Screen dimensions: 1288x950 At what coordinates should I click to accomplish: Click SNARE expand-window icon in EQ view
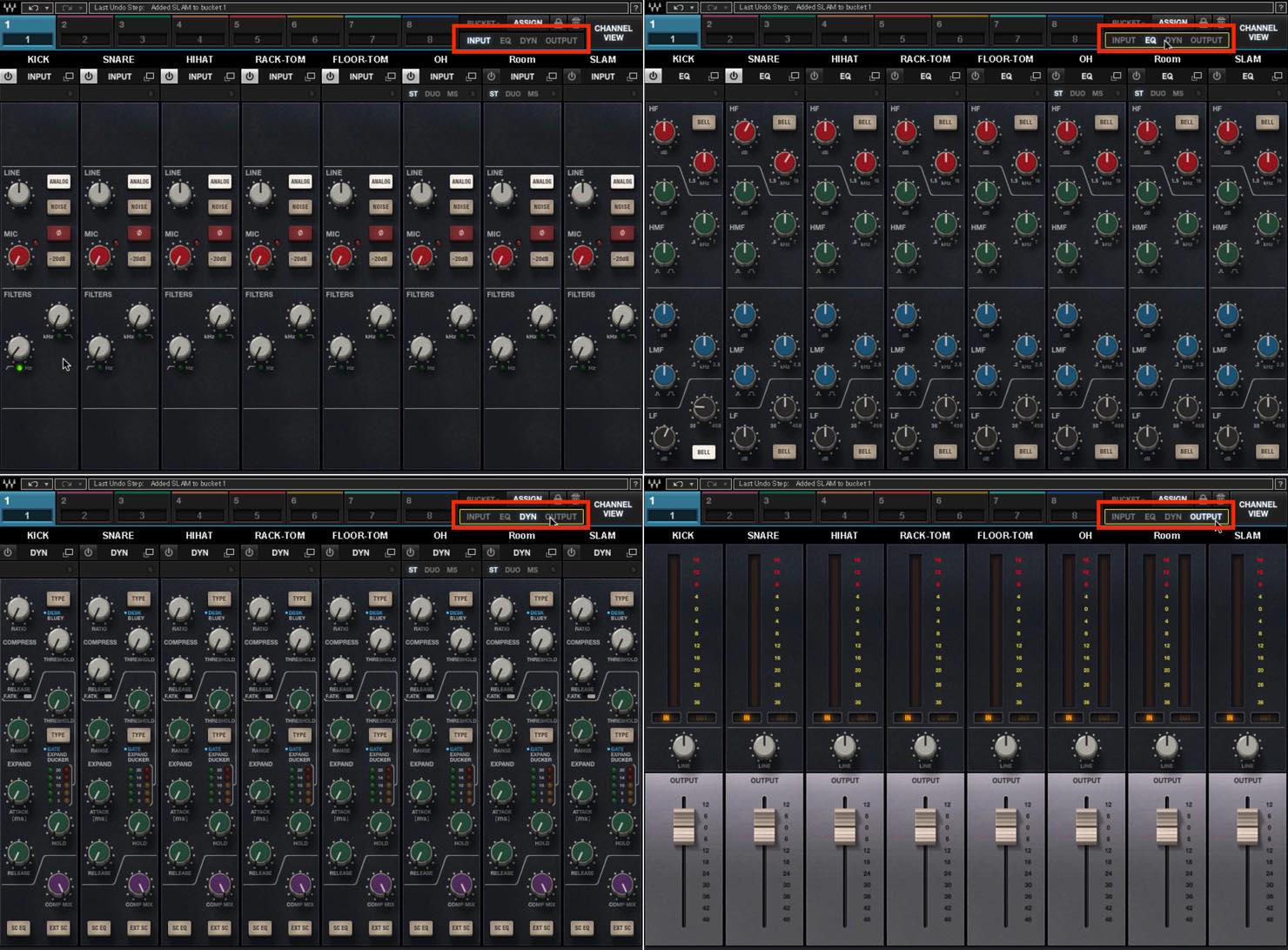(794, 77)
